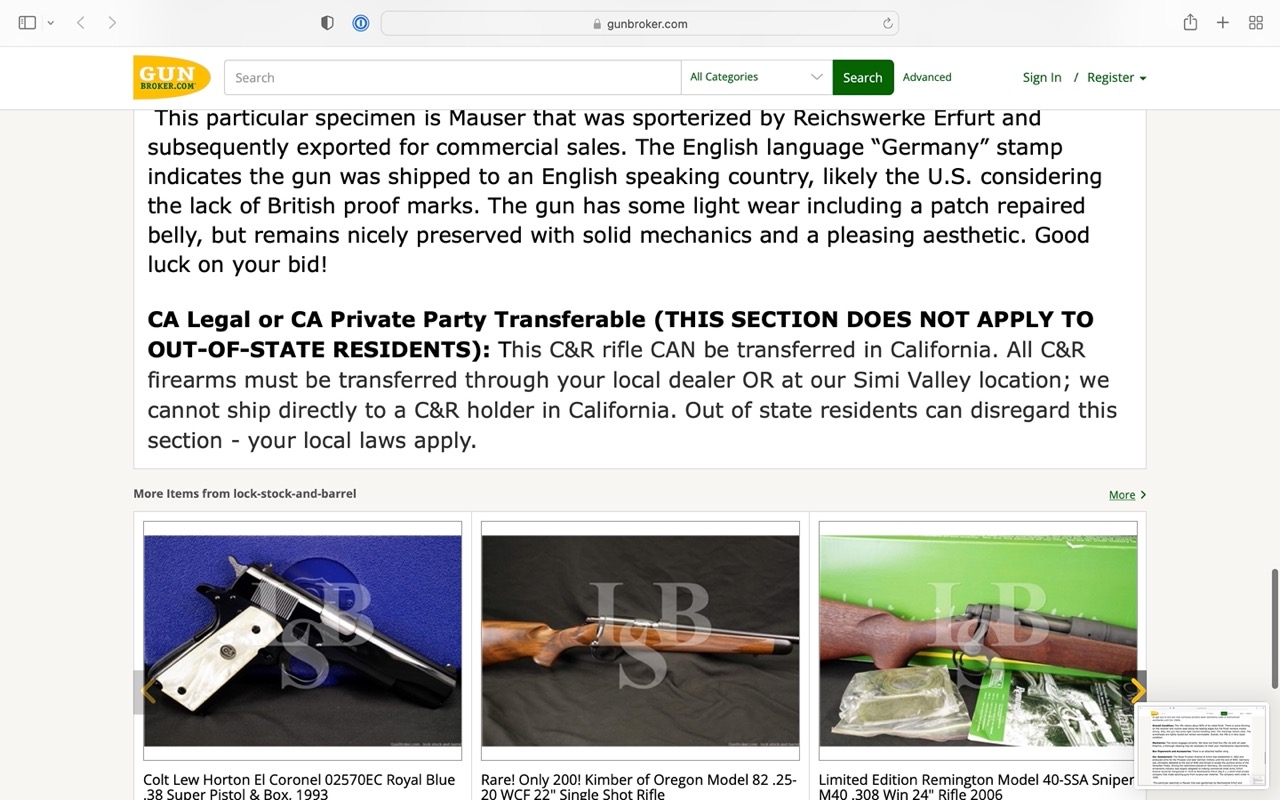The height and width of the screenshot is (800, 1280).
Task: Add a new tab with plus icon
Action: pyautogui.click(x=1222, y=23)
